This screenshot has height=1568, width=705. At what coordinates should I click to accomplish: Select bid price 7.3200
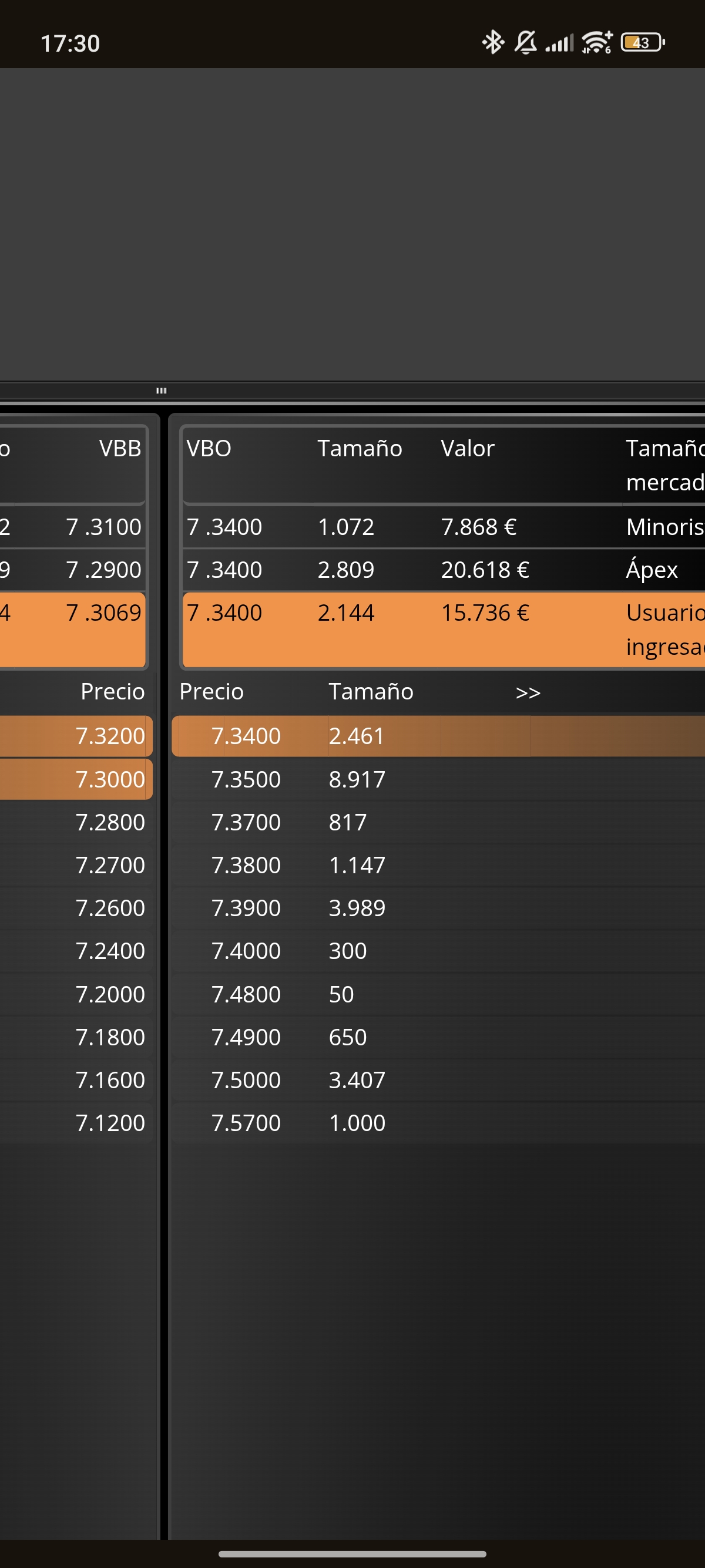pos(110,736)
